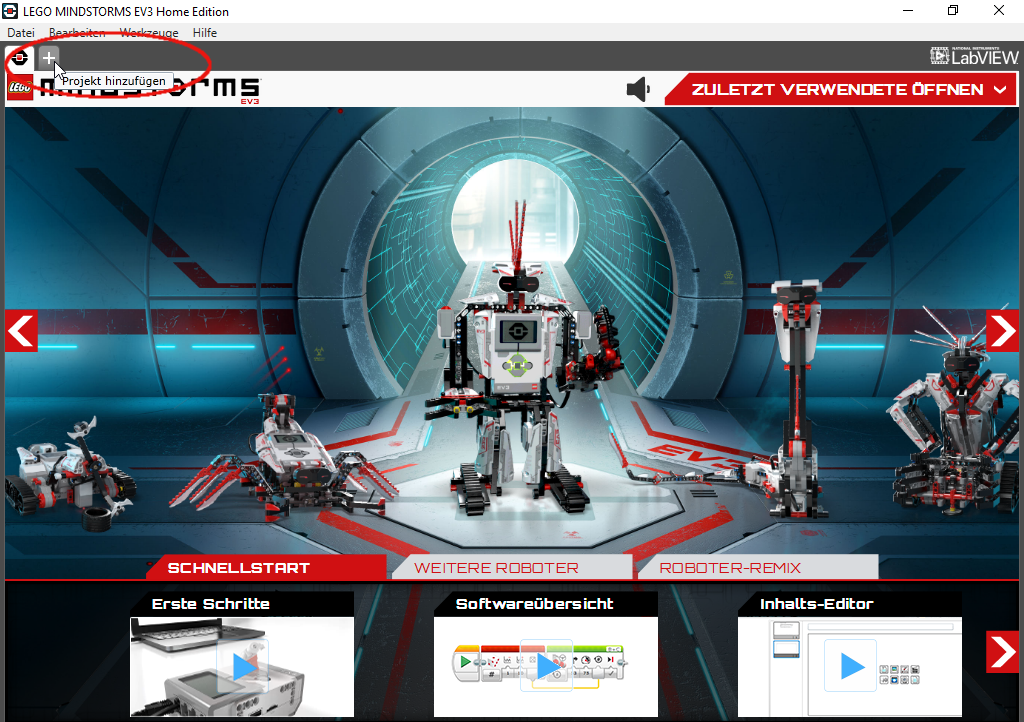Close the LEGO MINDSTORMS EV3 window

point(999,11)
